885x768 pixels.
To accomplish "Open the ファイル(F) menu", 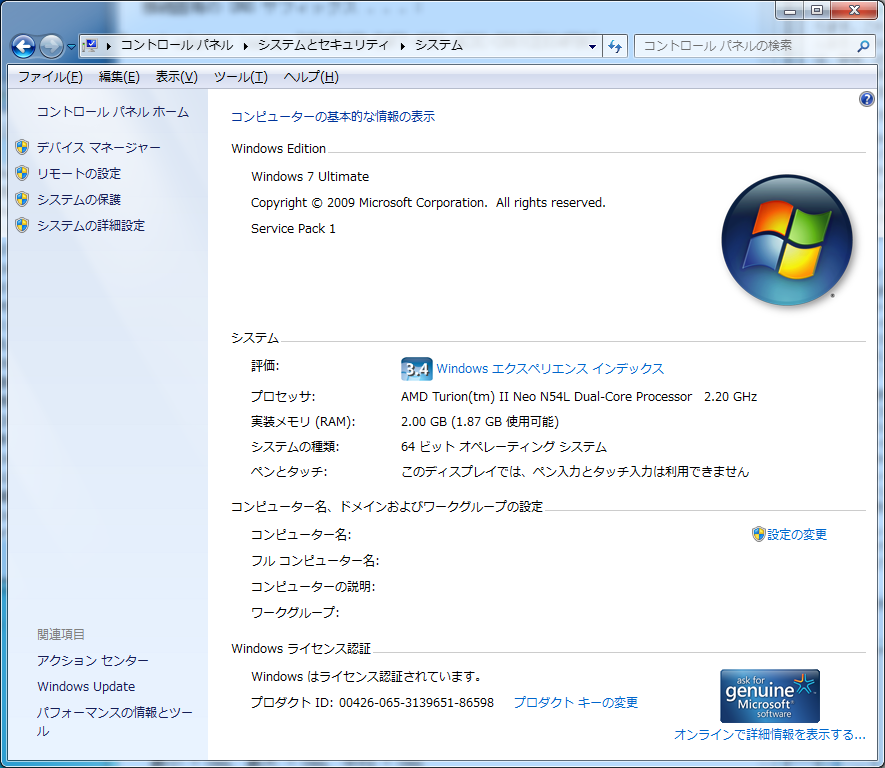I will (x=50, y=77).
